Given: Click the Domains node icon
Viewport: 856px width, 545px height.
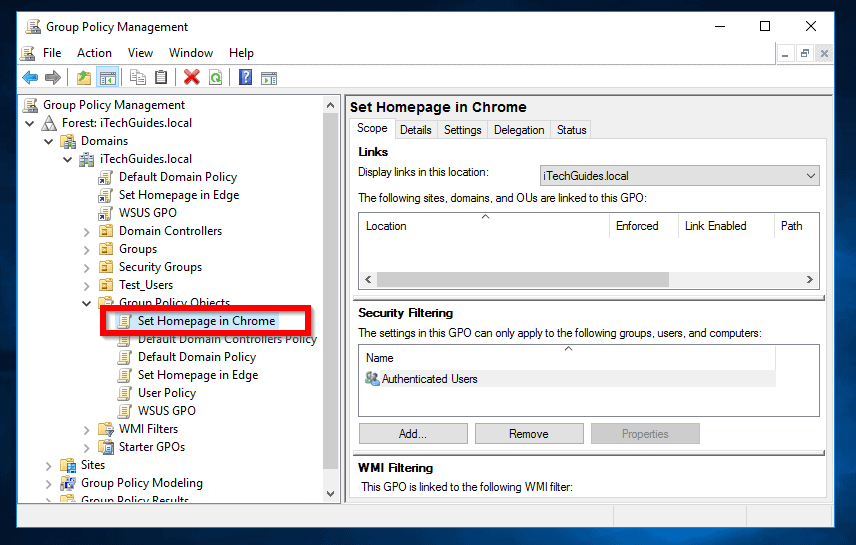Looking at the screenshot, I should point(68,141).
